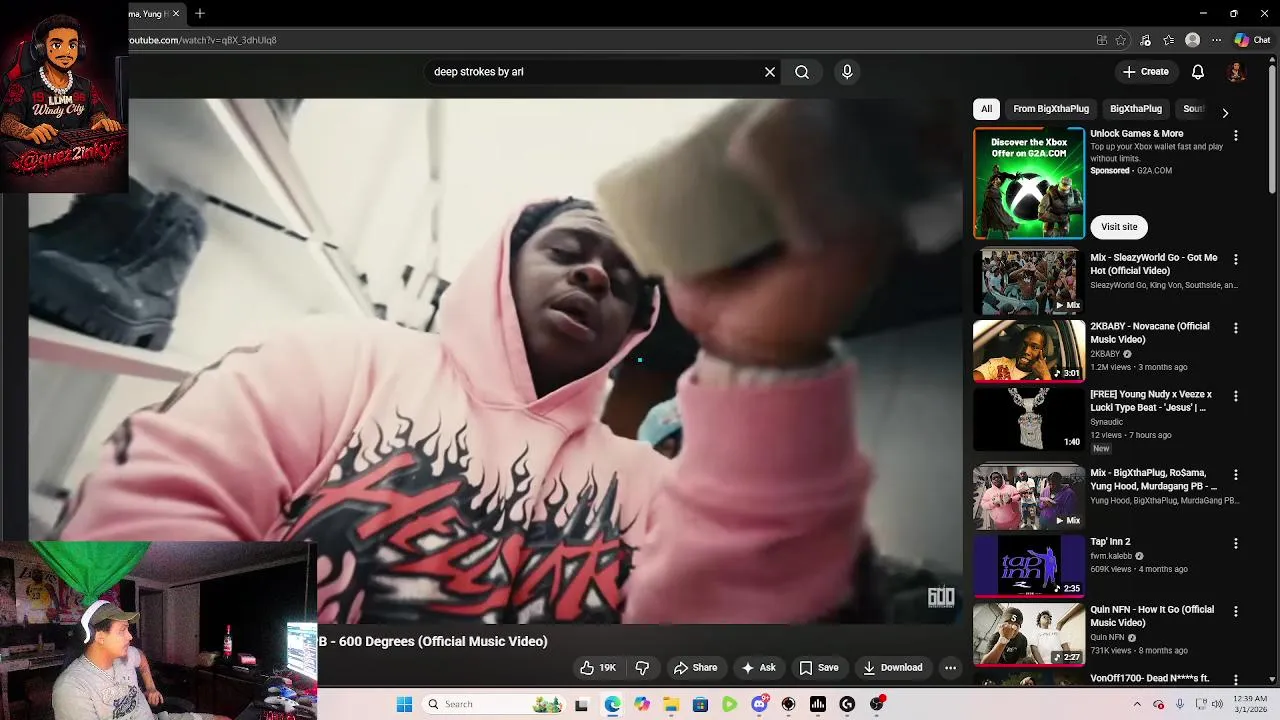Open Logitech G HUB from taskbar
This screenshot has width=1280, height=720.
point(847,704)
